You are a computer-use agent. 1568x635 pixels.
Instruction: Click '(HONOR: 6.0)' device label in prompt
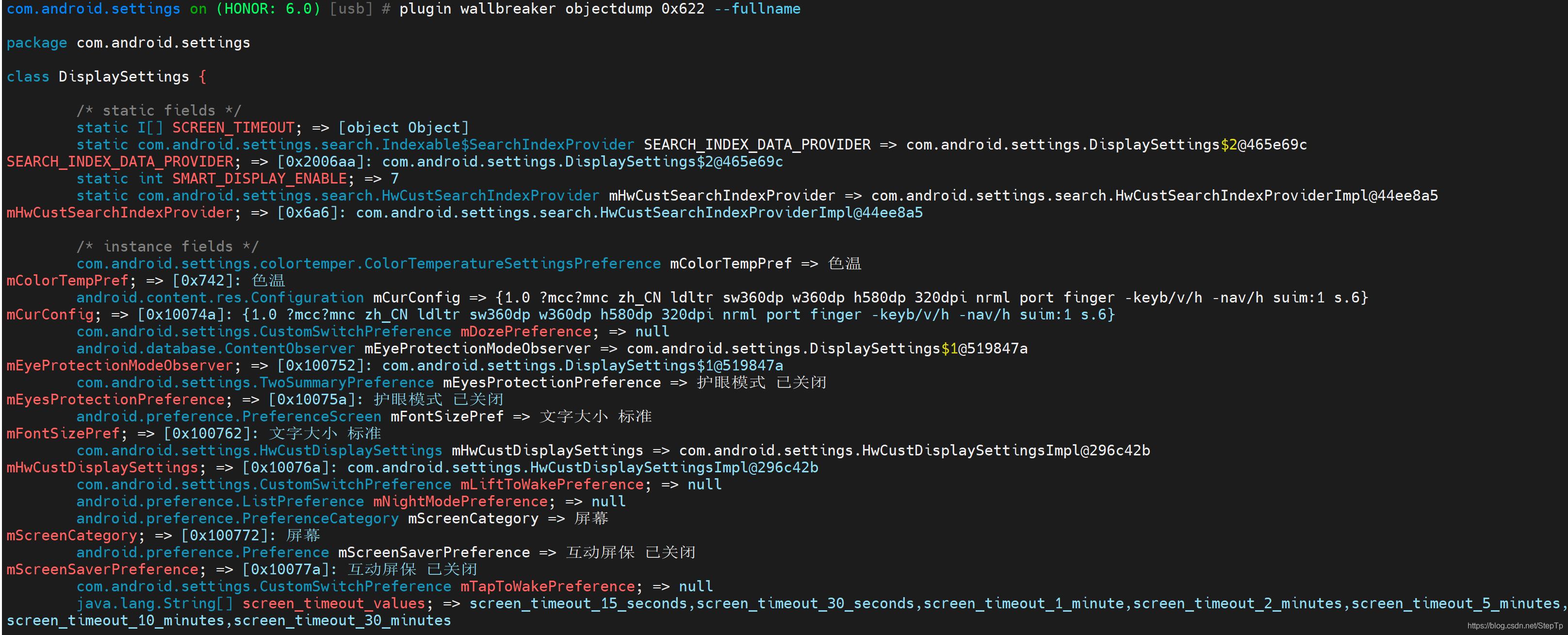[x=268, y=9]
